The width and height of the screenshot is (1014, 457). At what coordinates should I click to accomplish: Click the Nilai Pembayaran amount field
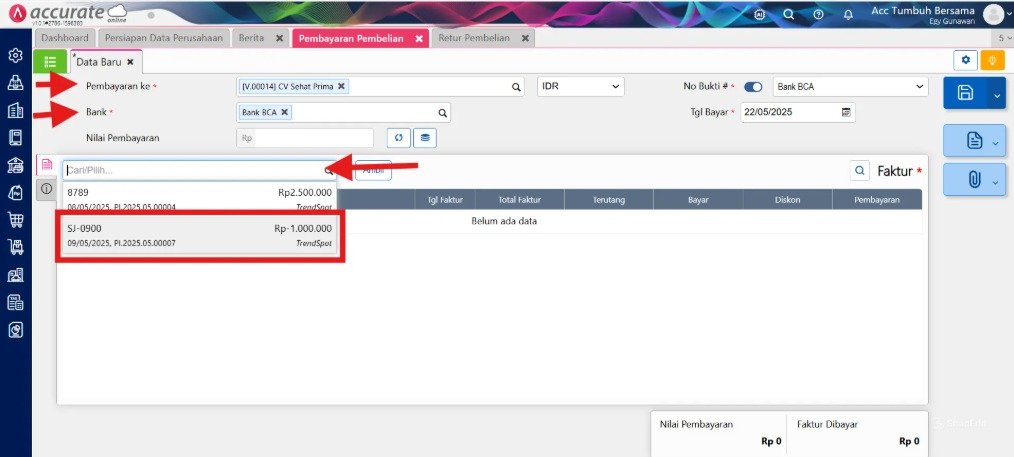(x=305, y=138)
